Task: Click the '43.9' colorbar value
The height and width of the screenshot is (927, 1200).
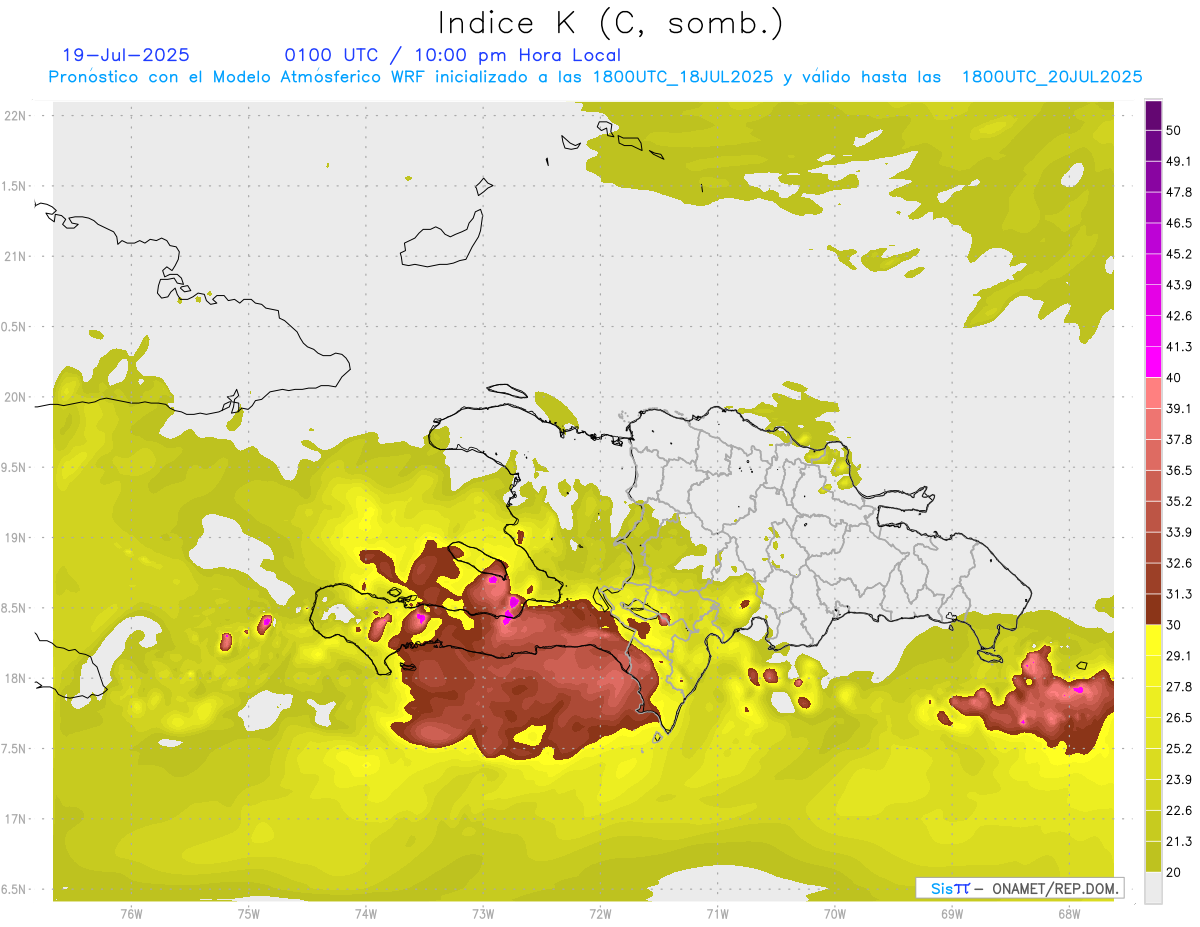Action: click(x=1178, y=285)
